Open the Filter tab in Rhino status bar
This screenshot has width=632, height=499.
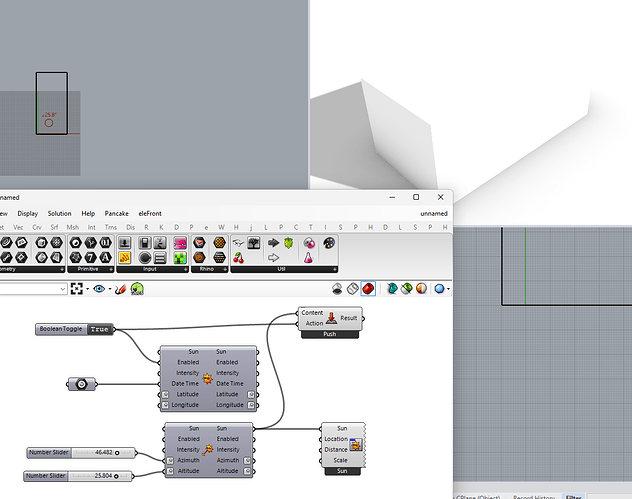click(x=573, y=497)
